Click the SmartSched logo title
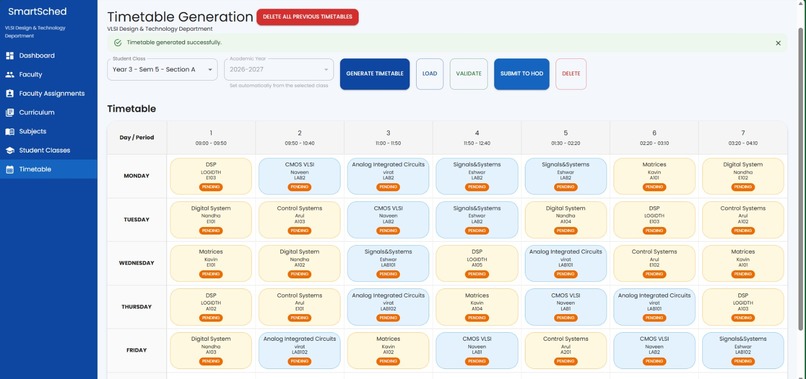Viewport: 806px width, 379px height. point(37,12)
